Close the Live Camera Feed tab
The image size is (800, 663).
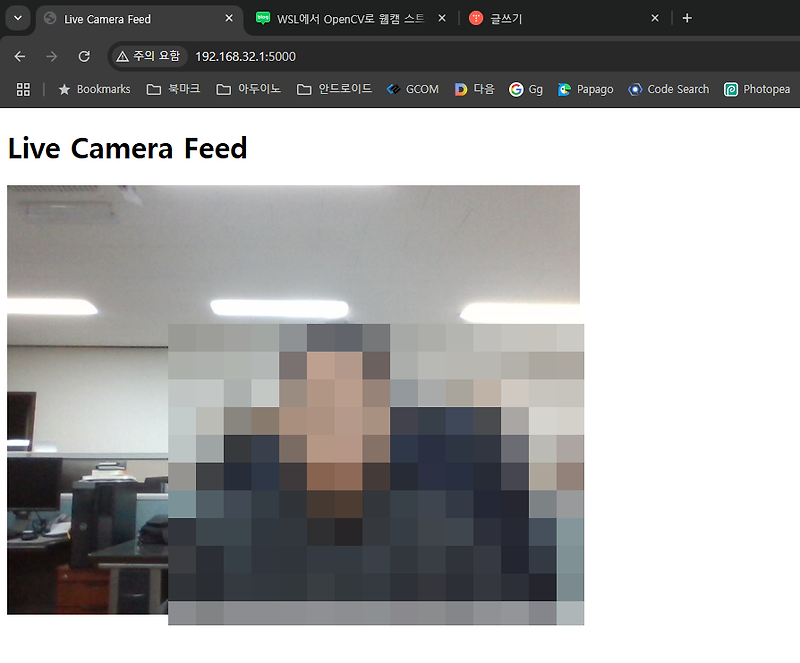229,18
